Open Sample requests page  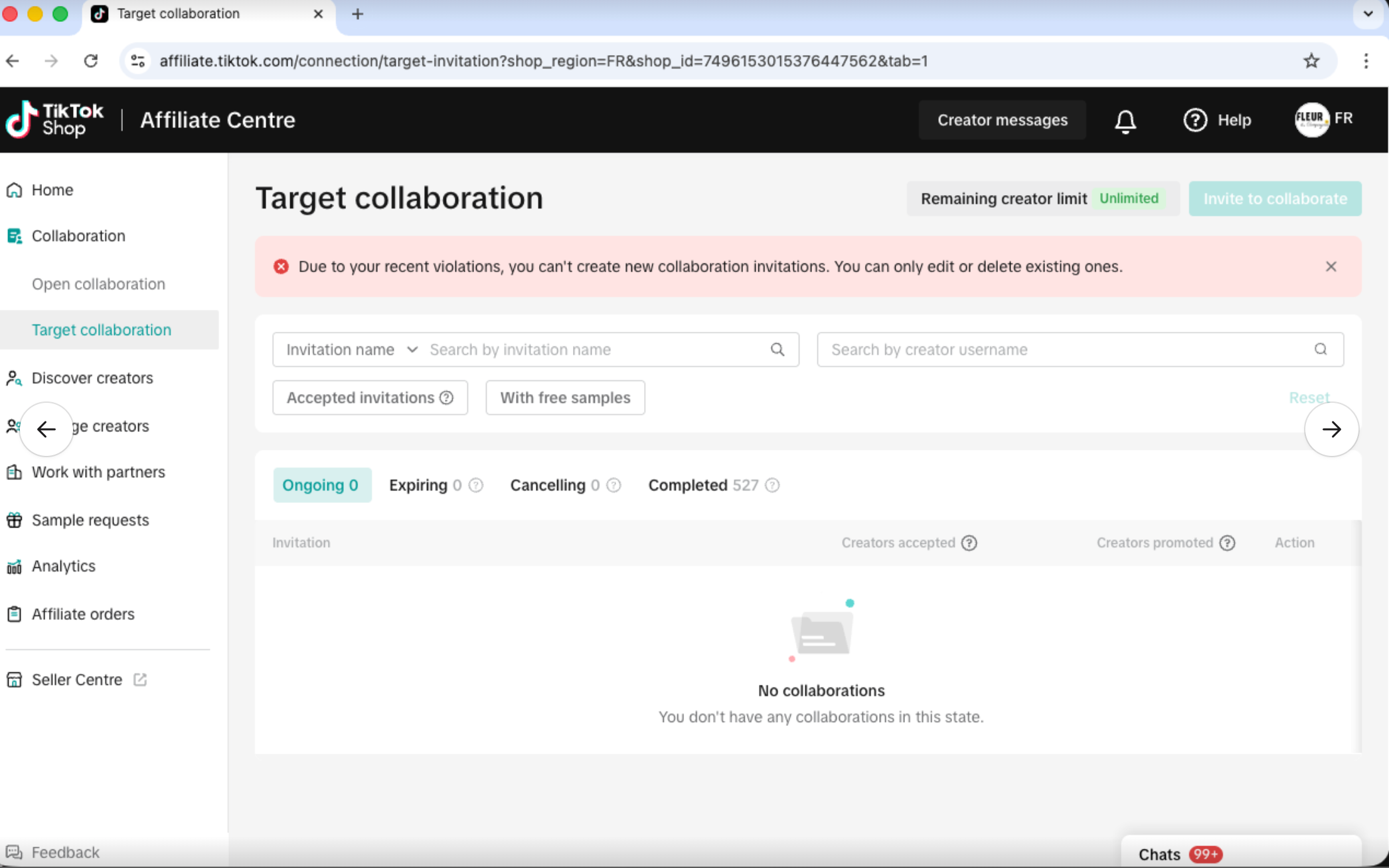coord(90,520)
